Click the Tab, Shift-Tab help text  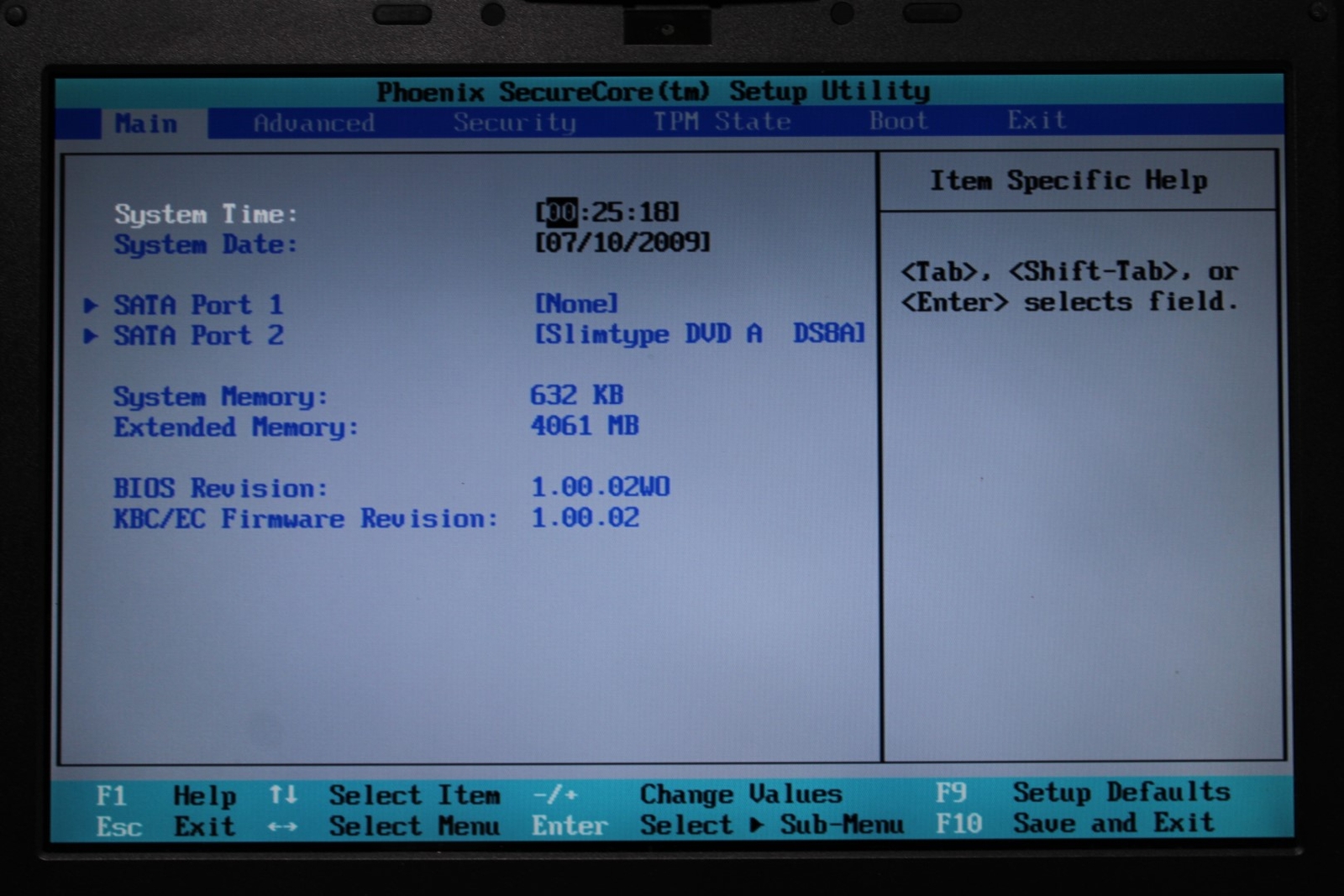click(1069, 286)
